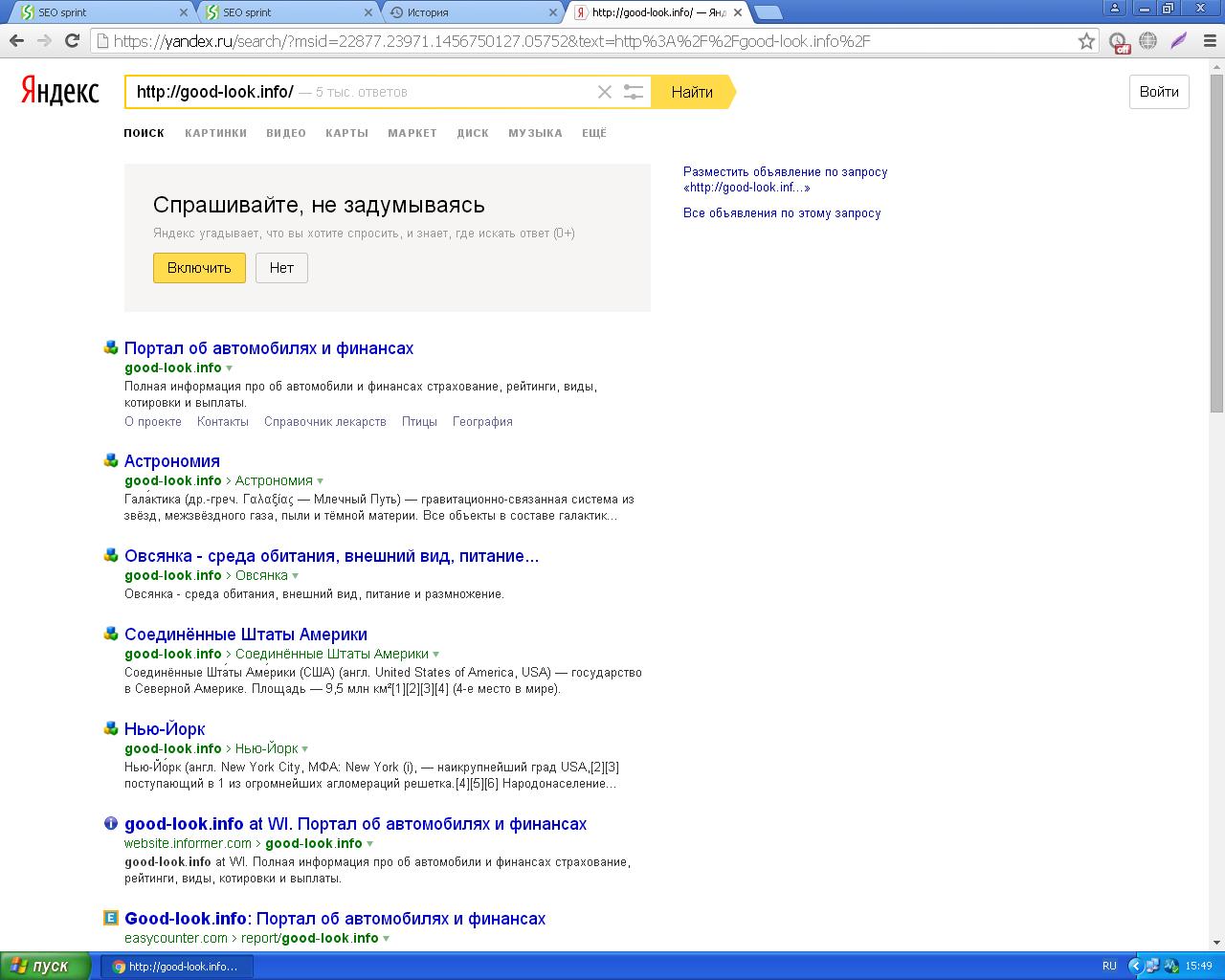Click the red 'off' extension icon
This screenshot has height=980, width=1225.
[x=1119, y=42]
